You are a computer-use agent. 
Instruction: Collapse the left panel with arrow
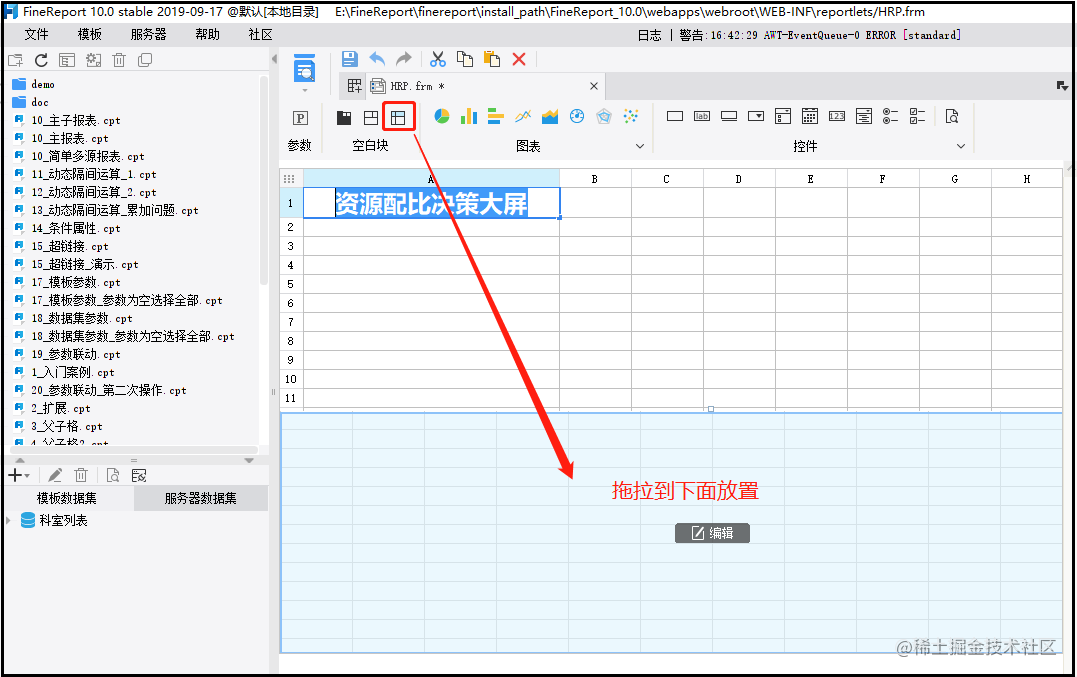[x=274, y=59]
